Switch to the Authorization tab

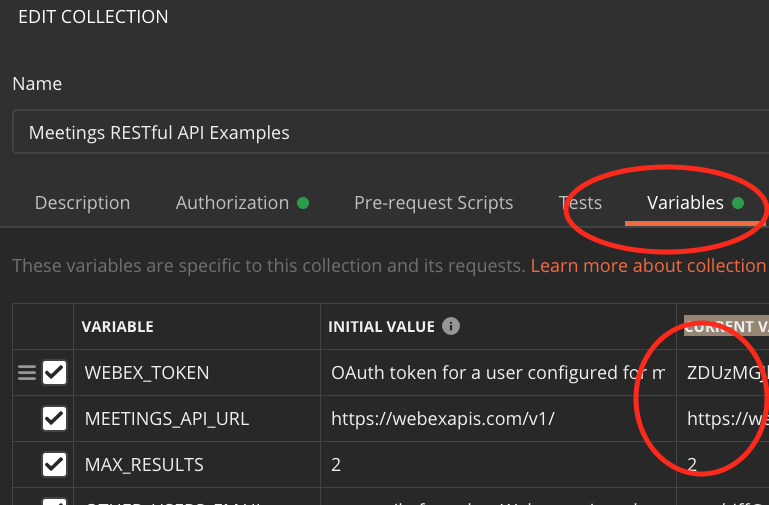242,203
